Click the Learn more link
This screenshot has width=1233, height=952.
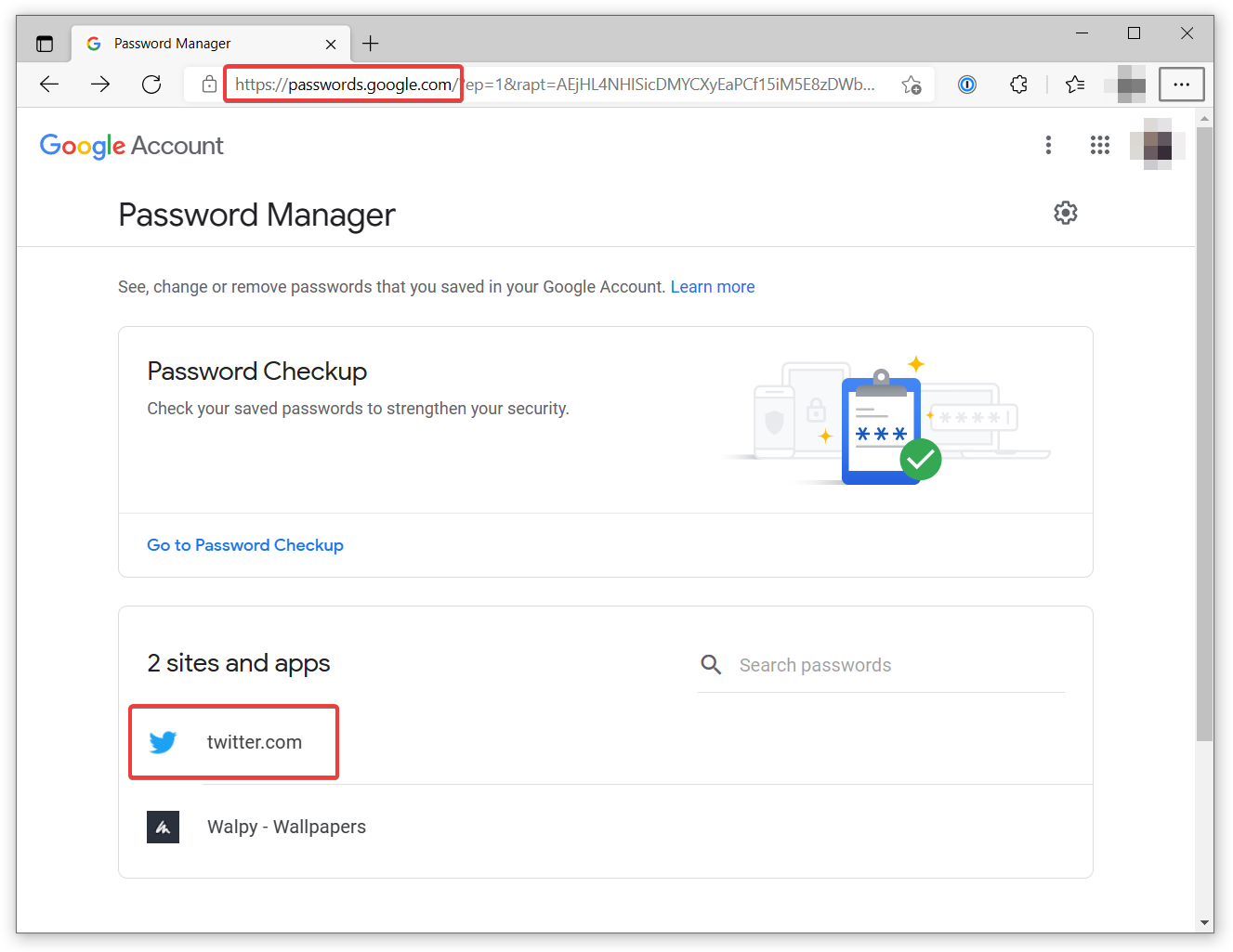pyautogui.click(x=713, y=286)
